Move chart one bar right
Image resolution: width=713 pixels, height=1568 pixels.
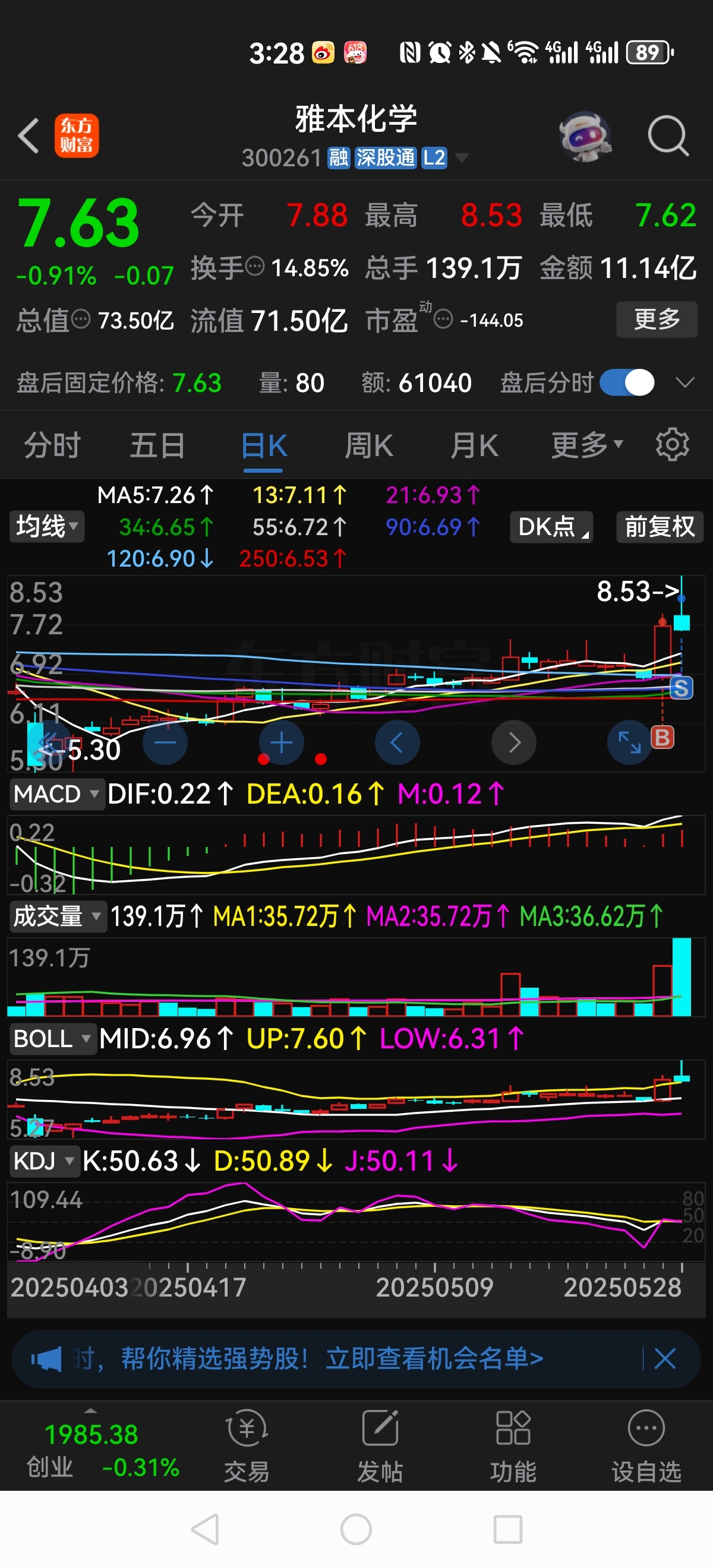[x=514, y=742]
